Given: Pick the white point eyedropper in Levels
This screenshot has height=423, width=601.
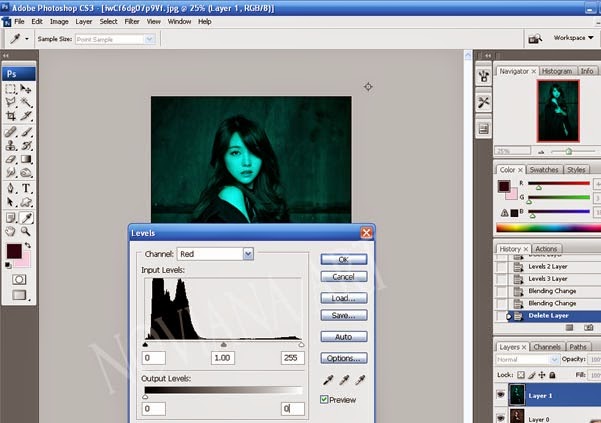Looking at the screenshot, I should [360, 380].
